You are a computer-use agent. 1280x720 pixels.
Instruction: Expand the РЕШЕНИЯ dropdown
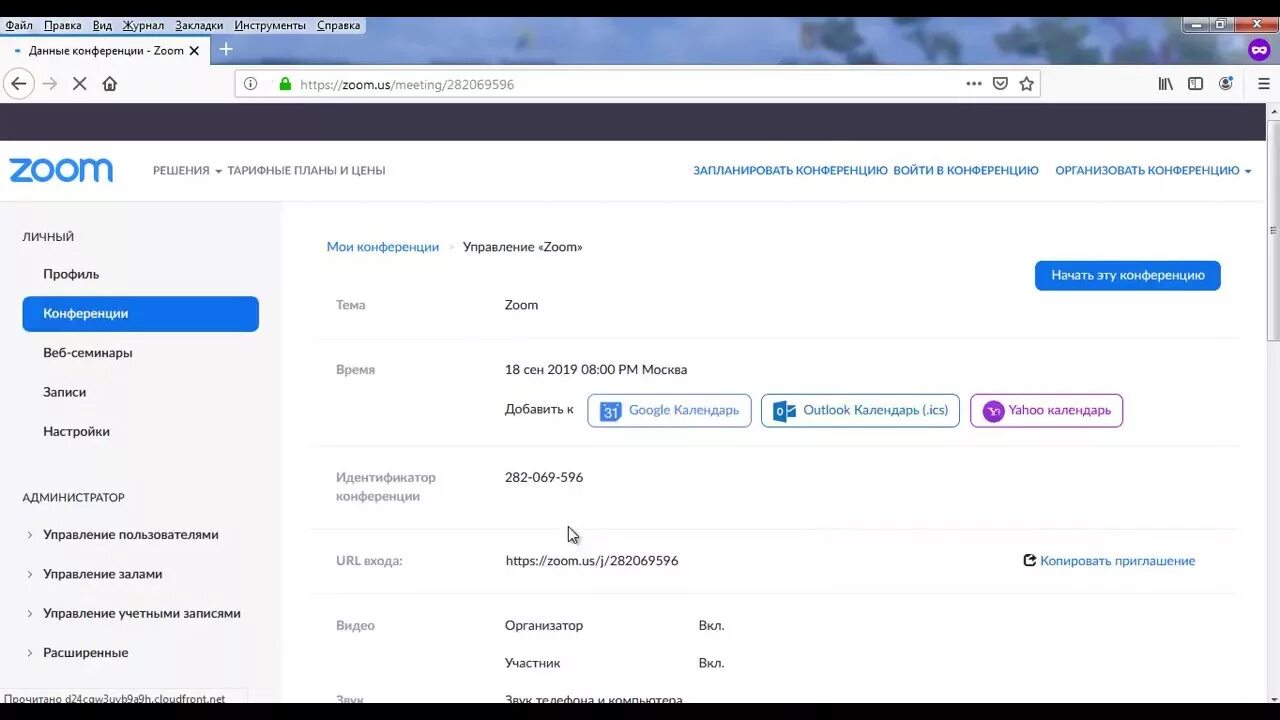click(x=187, y=171)
